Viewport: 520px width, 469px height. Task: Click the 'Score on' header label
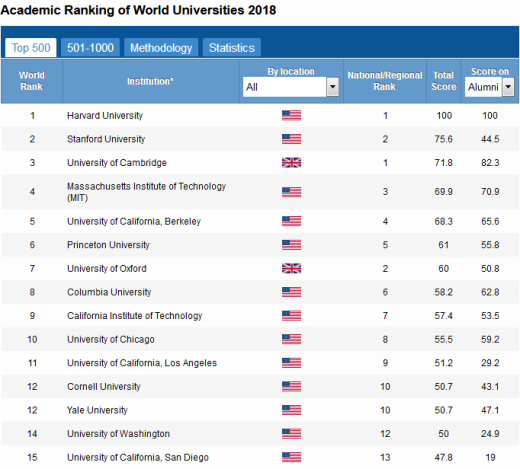(490, 71)
